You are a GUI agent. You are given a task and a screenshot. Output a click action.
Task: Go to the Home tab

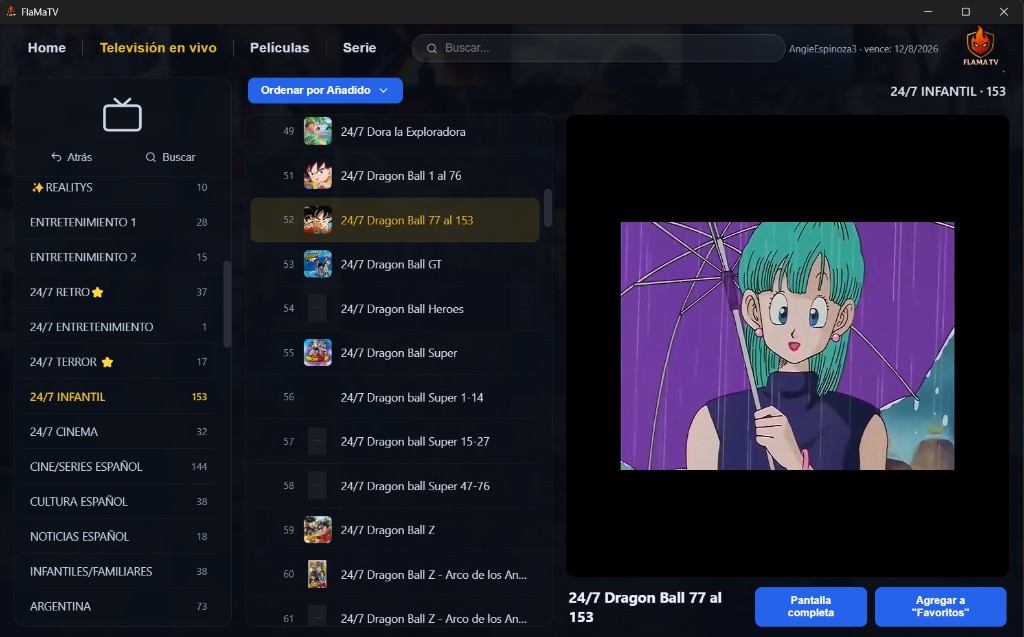(46, 48)
